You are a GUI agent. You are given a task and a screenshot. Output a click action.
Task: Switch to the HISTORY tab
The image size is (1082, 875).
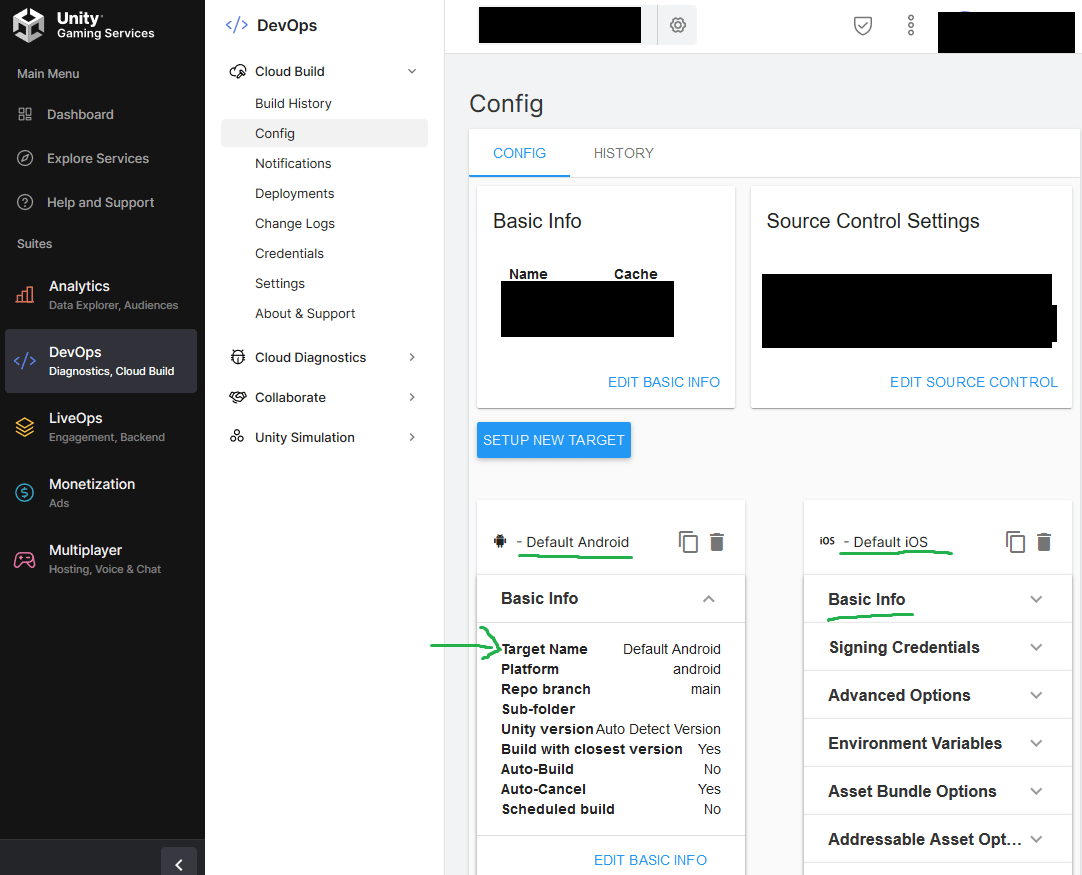click(623, 153)
